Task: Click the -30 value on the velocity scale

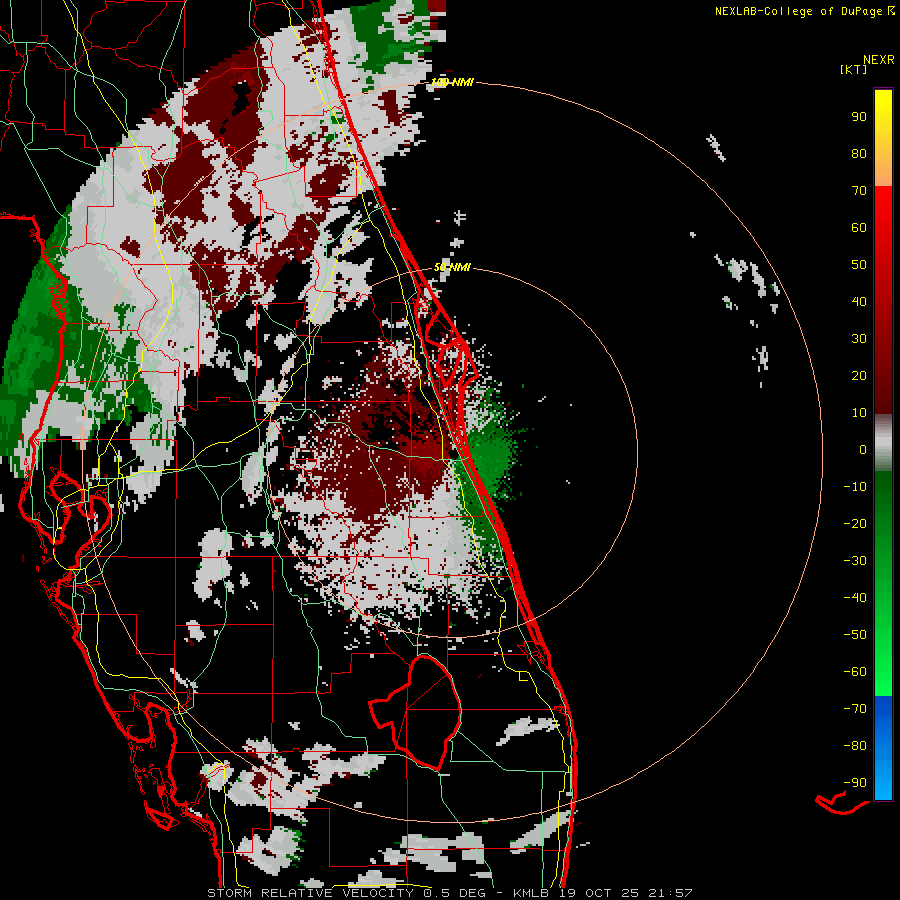Action: coord(855,561)
